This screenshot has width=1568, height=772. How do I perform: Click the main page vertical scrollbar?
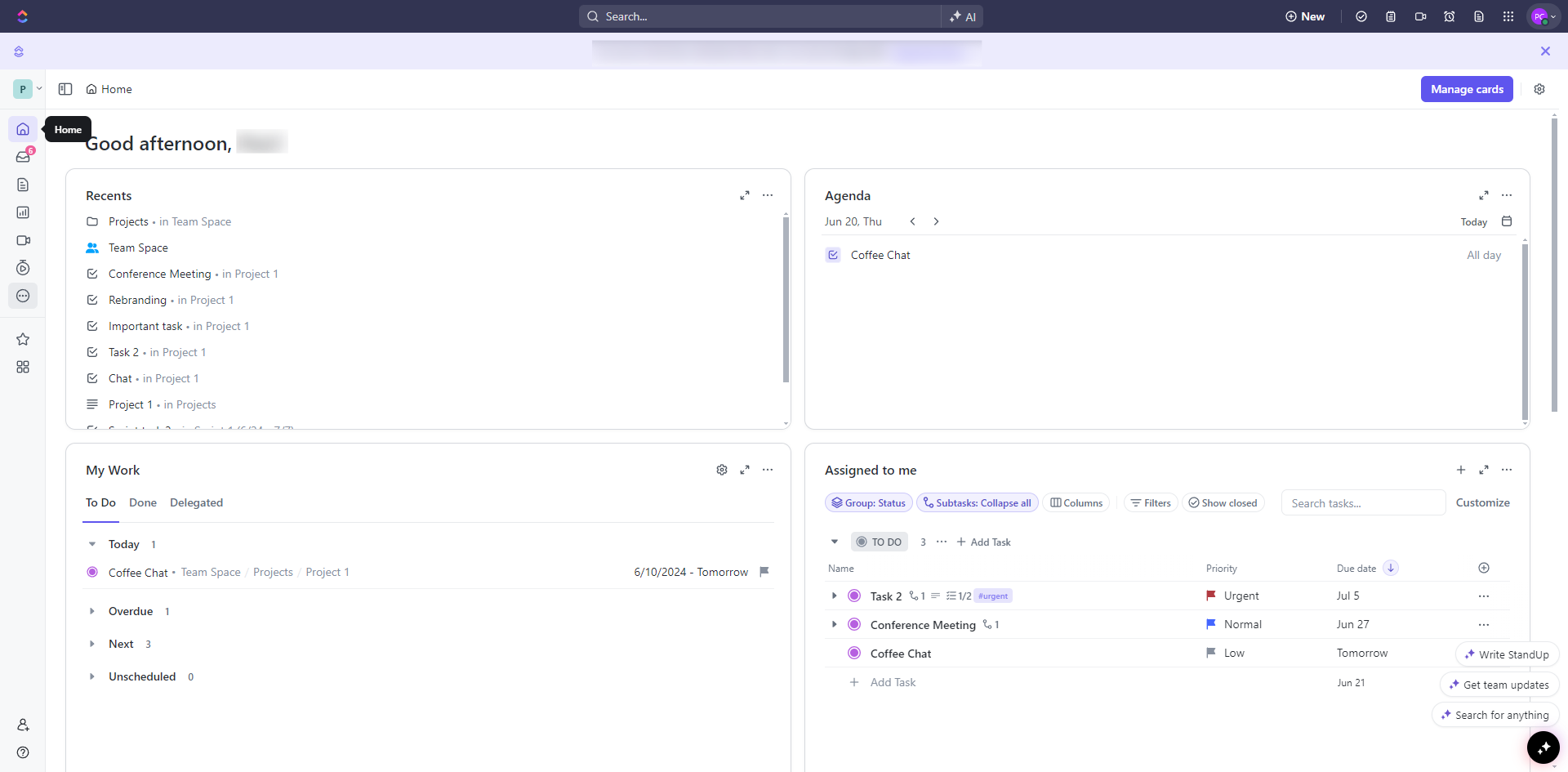click(1554, 266)
